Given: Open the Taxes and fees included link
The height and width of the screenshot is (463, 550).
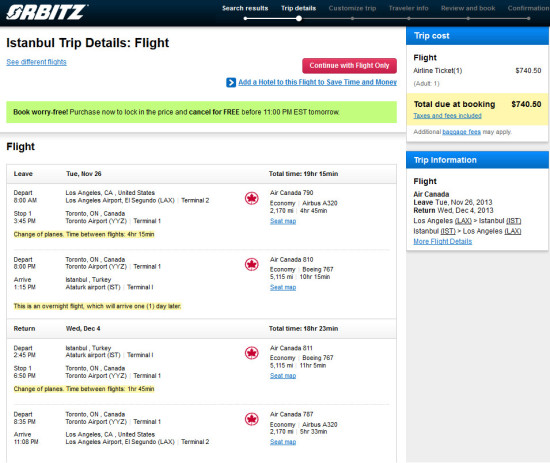Looking at the screenshot, I should pyautogui.click(x=447, y=116).
